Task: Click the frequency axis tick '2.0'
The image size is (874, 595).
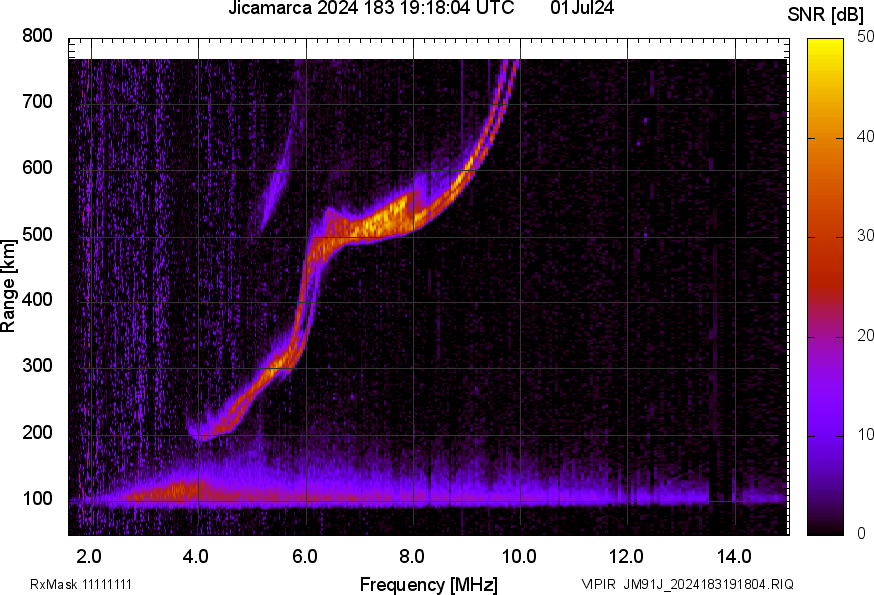Action: (89, 557)
